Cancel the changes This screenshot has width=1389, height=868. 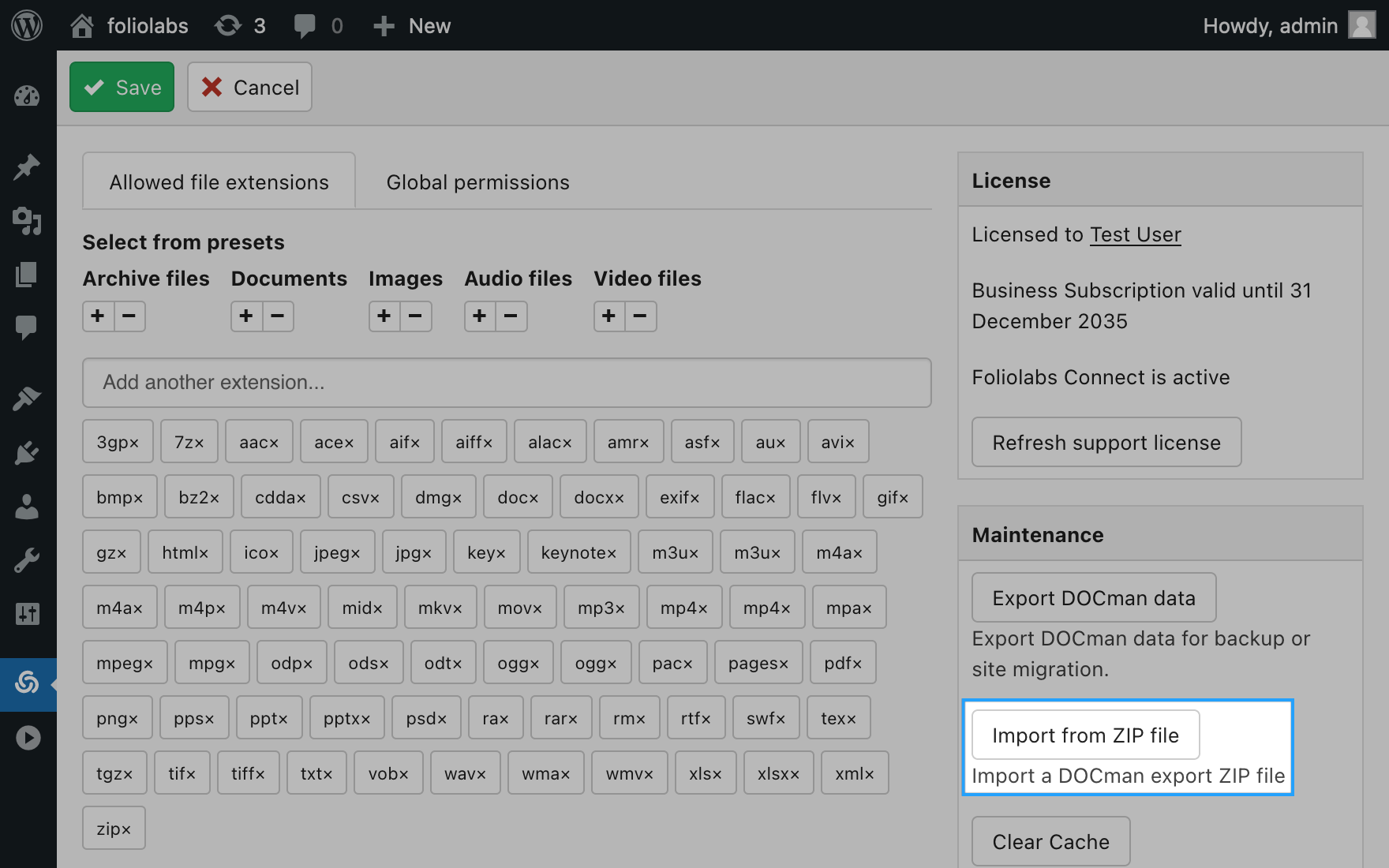point(249,87)
